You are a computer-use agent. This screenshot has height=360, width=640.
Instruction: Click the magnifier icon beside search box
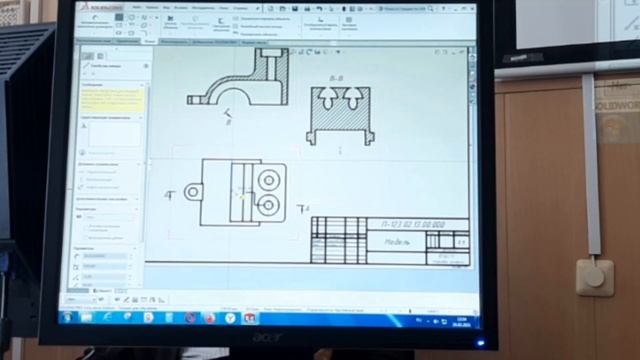430,9
